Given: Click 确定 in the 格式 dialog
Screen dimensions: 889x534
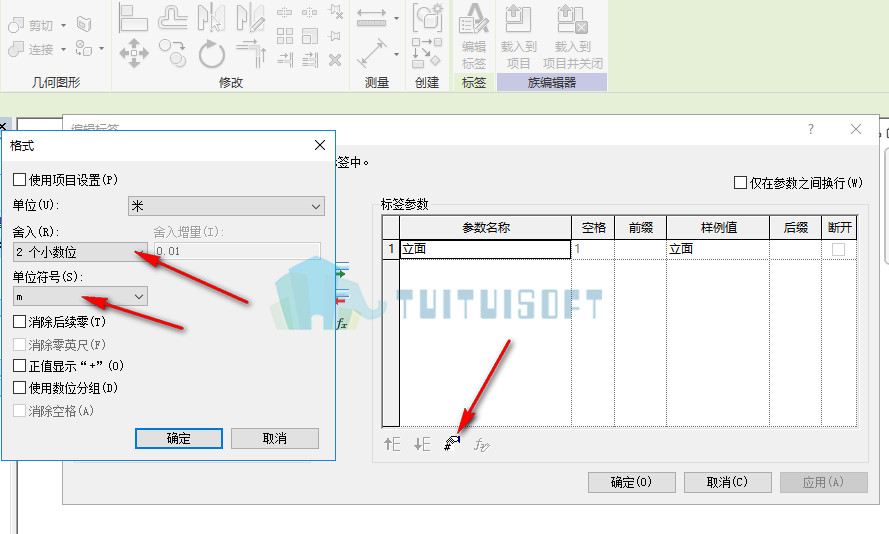Looking at the screenshot, I should 179,438.
